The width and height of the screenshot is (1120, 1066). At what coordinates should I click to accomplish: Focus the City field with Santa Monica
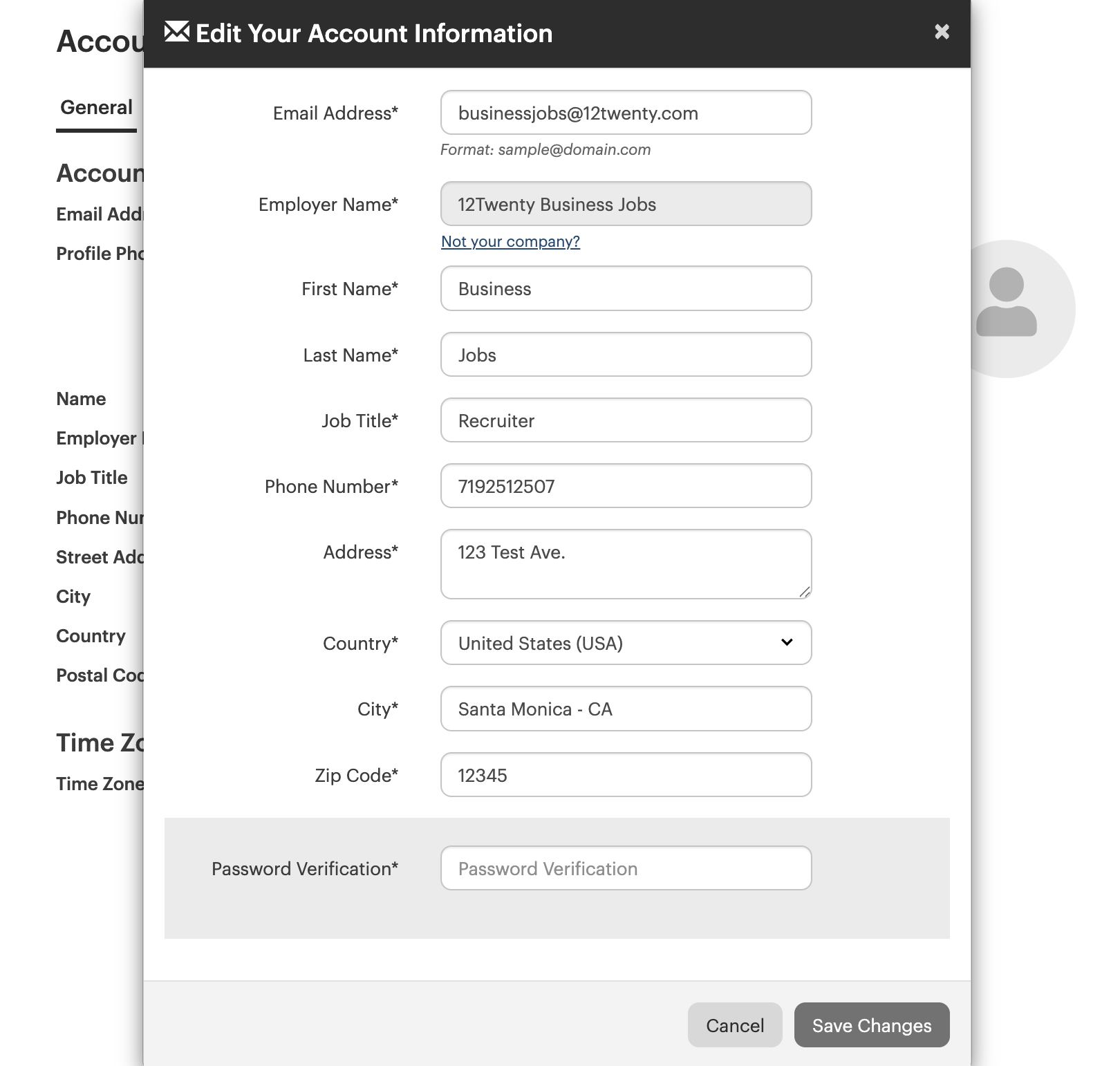626,709
